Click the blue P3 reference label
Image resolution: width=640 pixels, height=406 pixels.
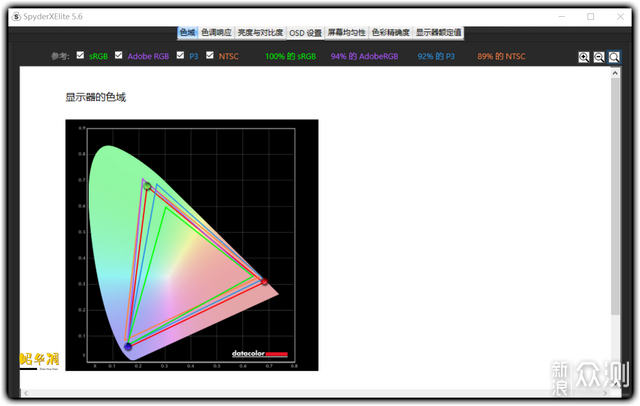[194, 56]
